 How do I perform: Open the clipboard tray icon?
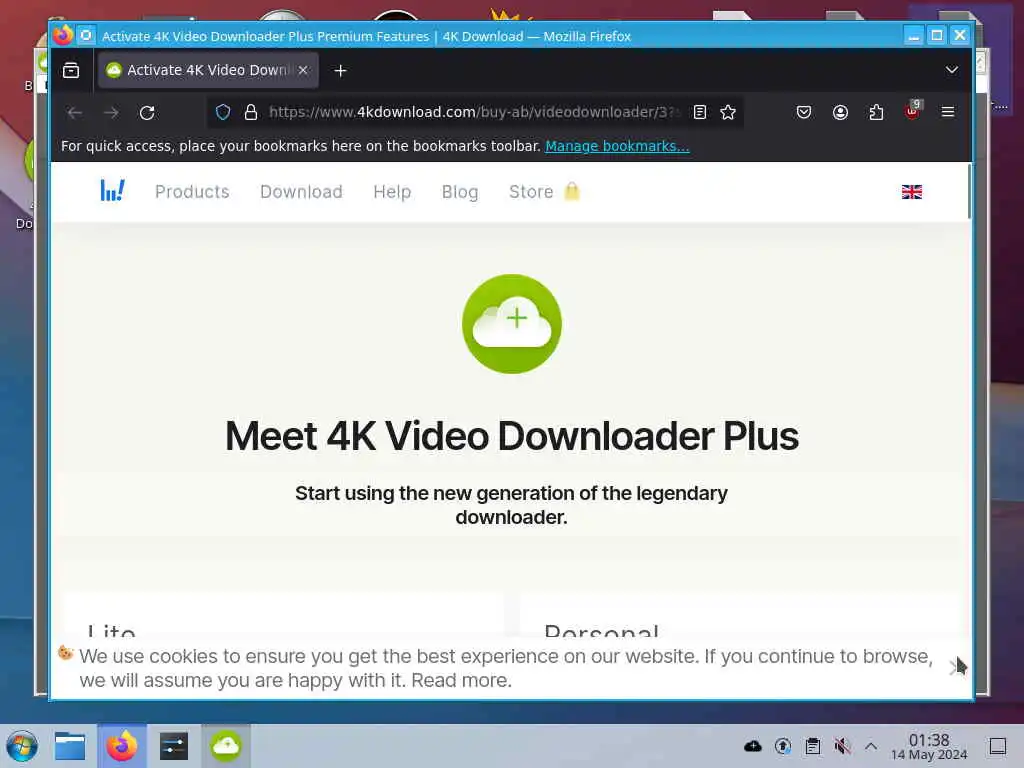click(812, 746)
